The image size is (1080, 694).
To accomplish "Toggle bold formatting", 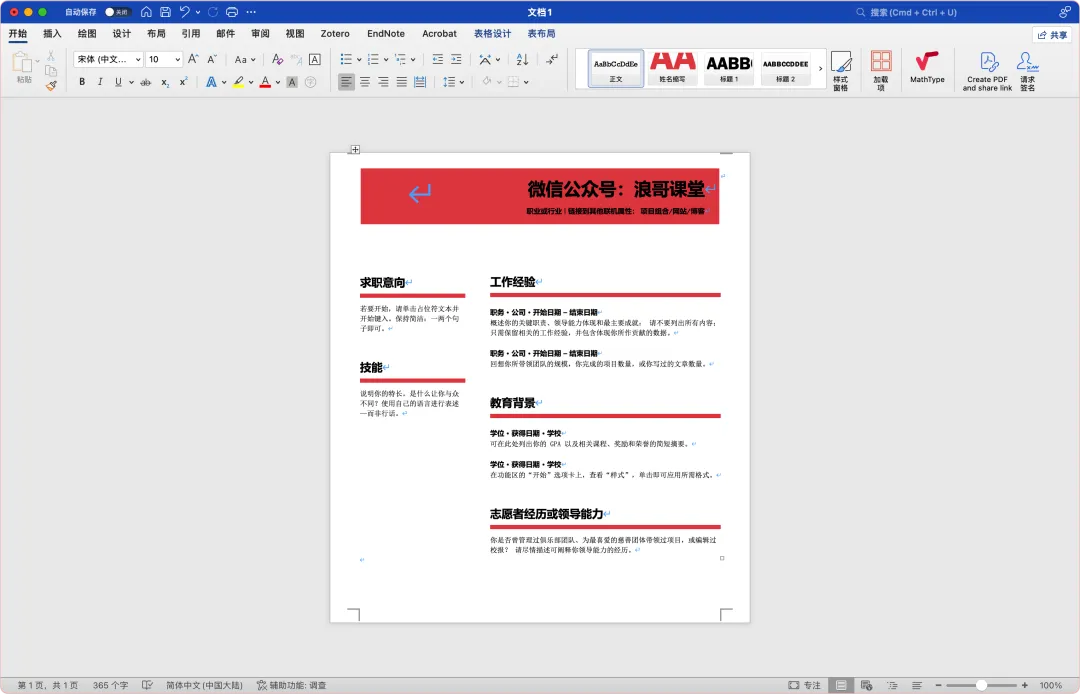I will tap(82, 82).
